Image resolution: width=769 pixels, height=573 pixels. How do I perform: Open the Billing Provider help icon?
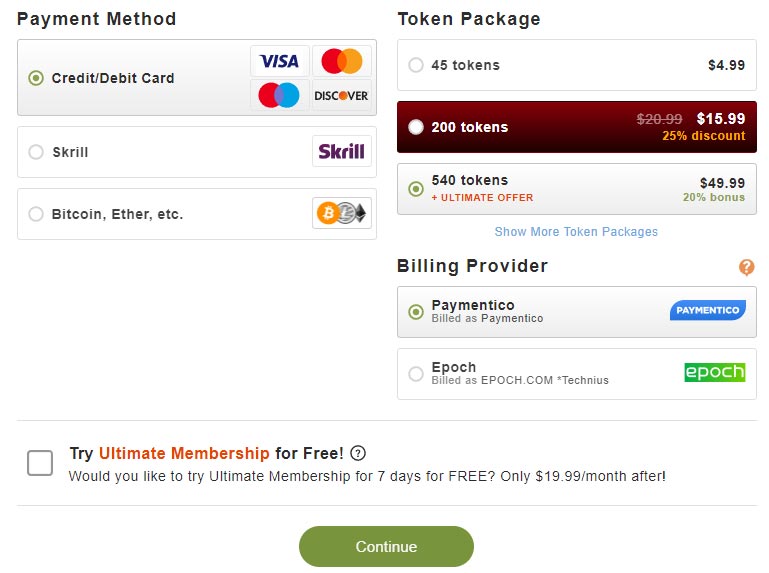point(746,267)
